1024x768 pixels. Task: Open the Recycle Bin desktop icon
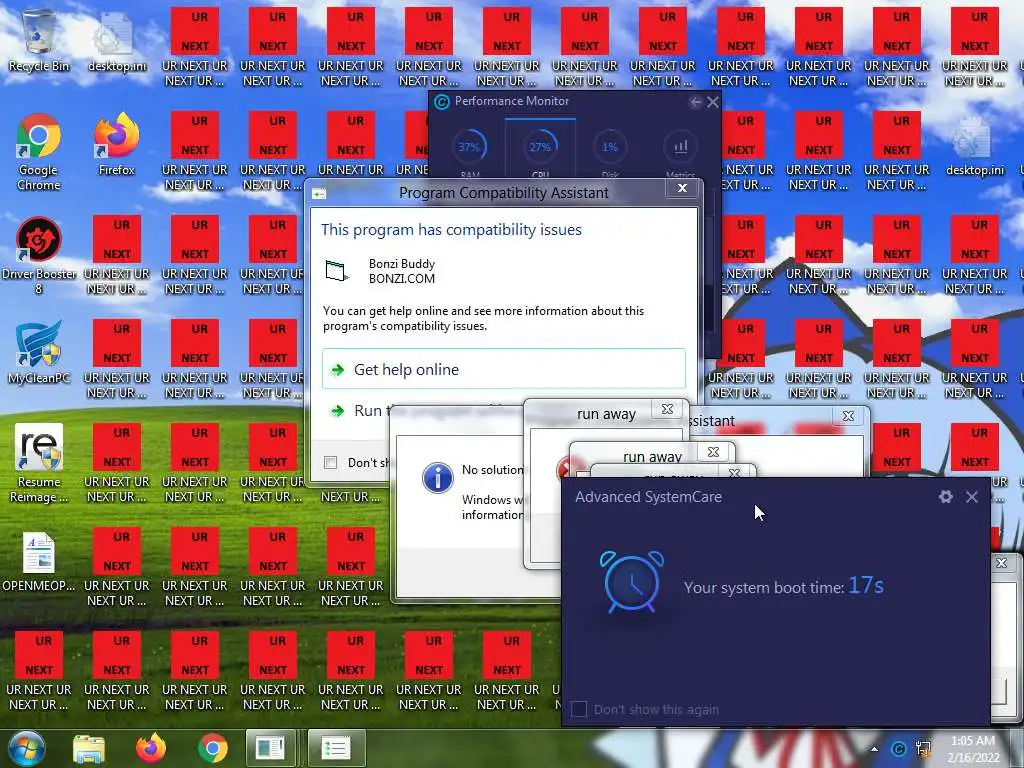point(39,40)
